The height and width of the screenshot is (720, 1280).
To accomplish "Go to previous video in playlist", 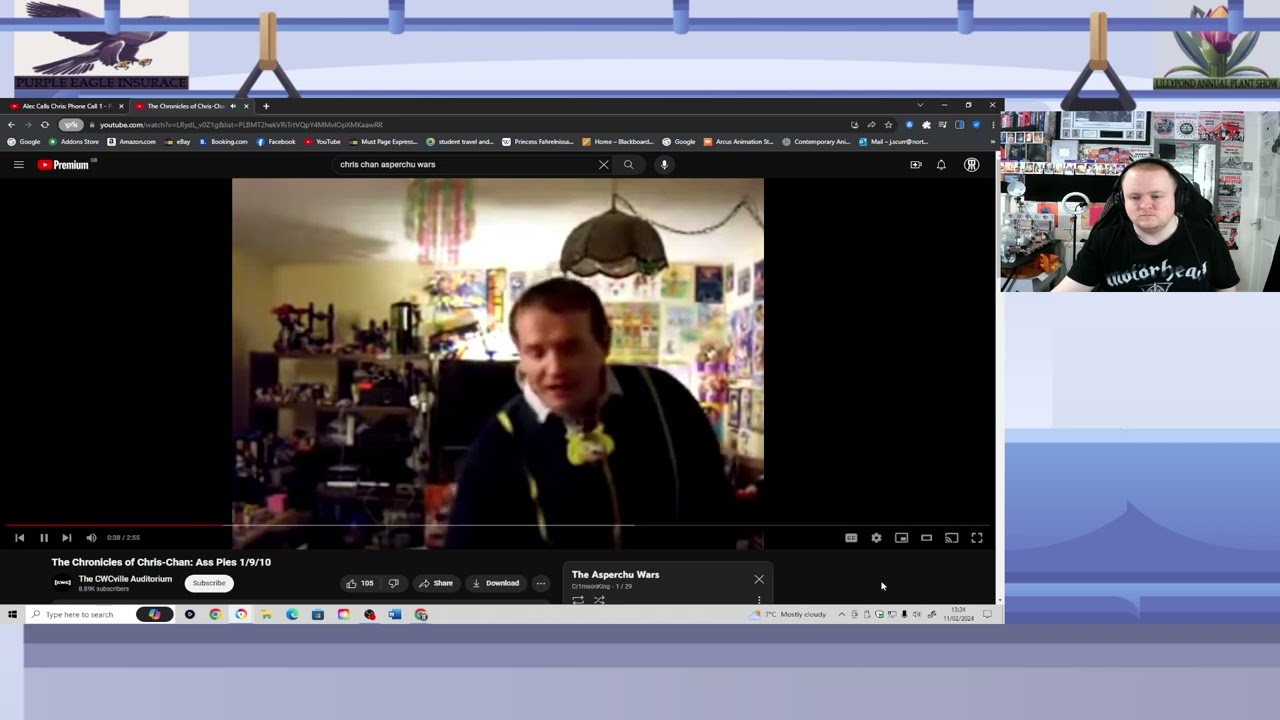I will pos(20,538).
